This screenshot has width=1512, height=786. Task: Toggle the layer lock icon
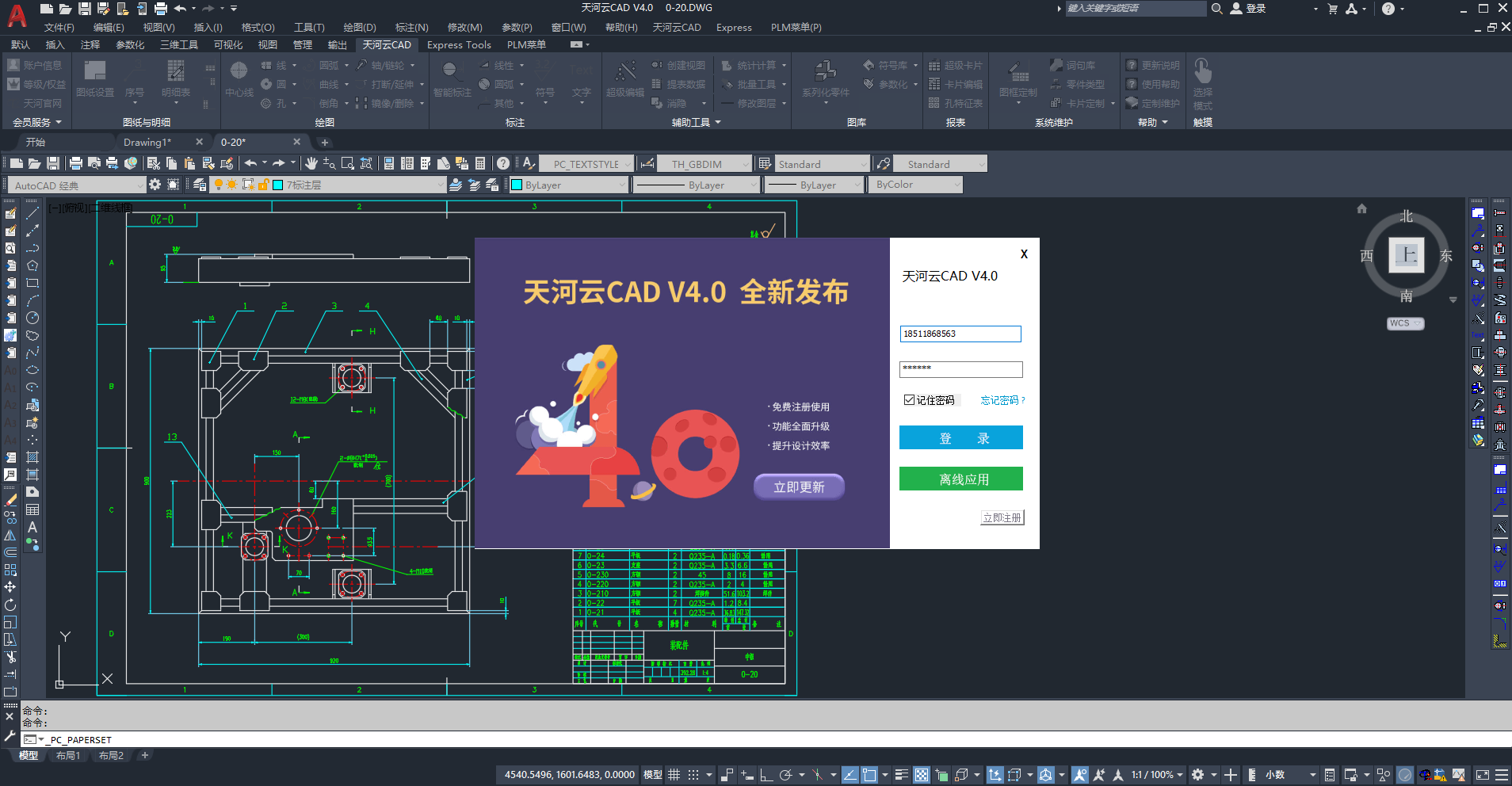click(263, 185)
